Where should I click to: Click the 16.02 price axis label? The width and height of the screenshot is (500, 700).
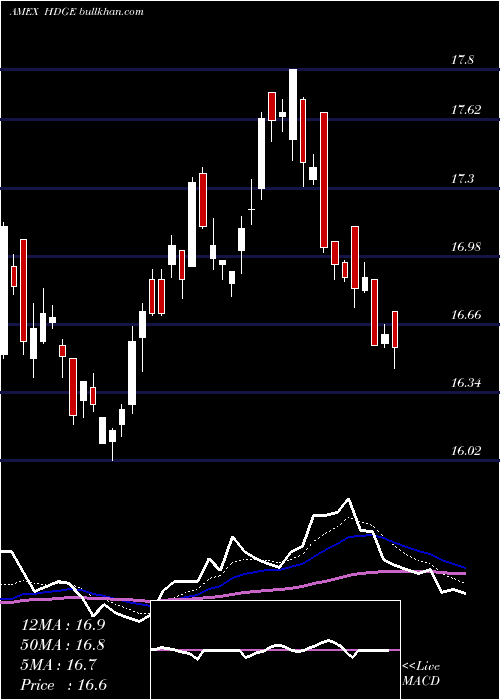pyautogui.click(x=466, y=451)
